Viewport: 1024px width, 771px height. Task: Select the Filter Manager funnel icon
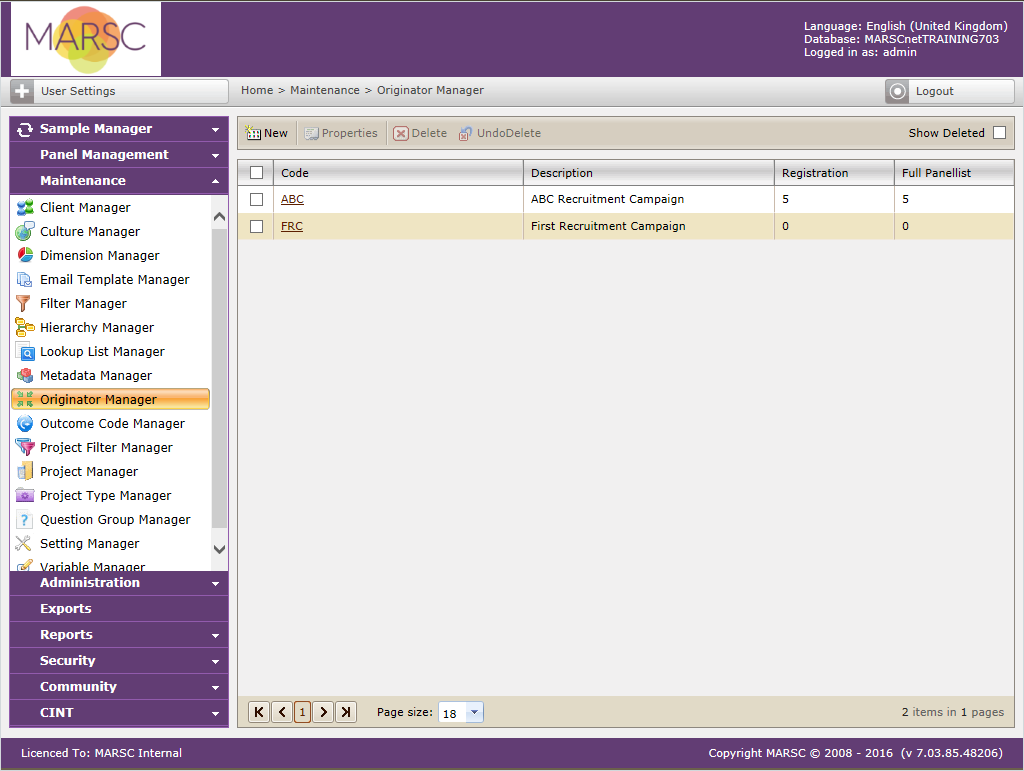pos(24,304)
